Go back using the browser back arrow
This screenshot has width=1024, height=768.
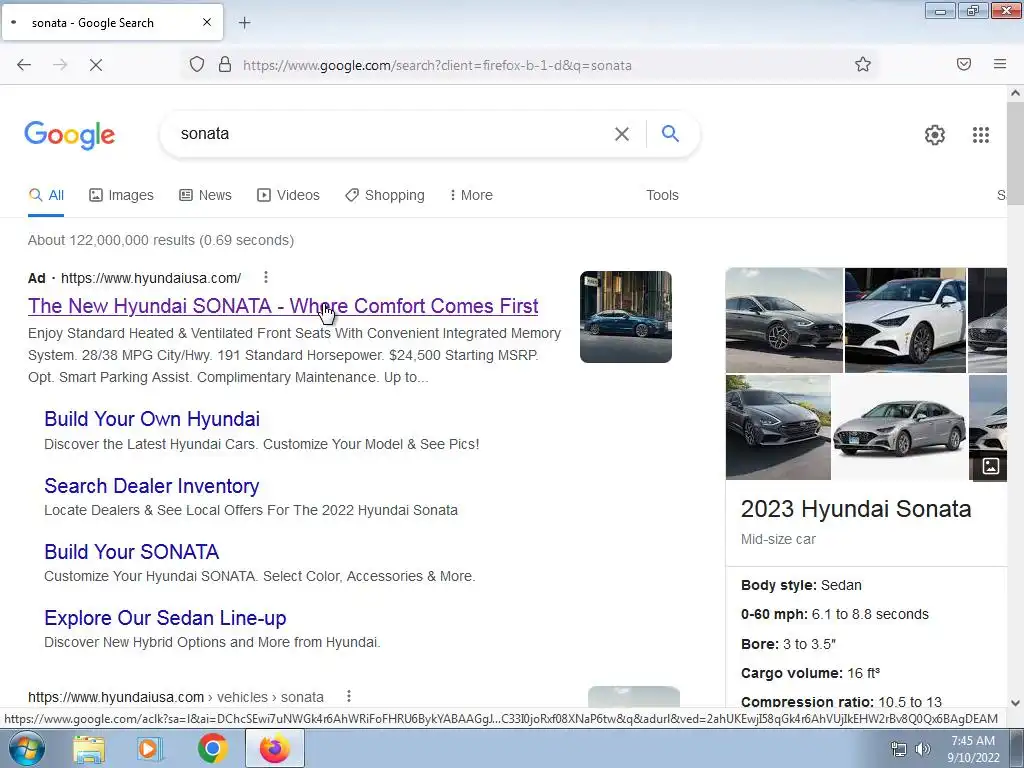tap(24, 65)
